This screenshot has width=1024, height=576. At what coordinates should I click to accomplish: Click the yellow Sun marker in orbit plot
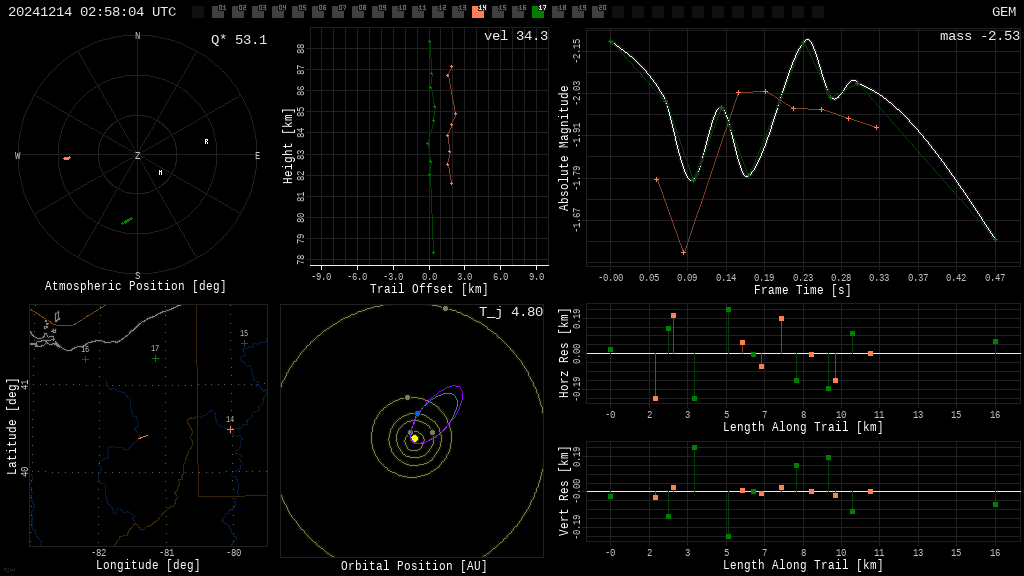tap(414, 438)
